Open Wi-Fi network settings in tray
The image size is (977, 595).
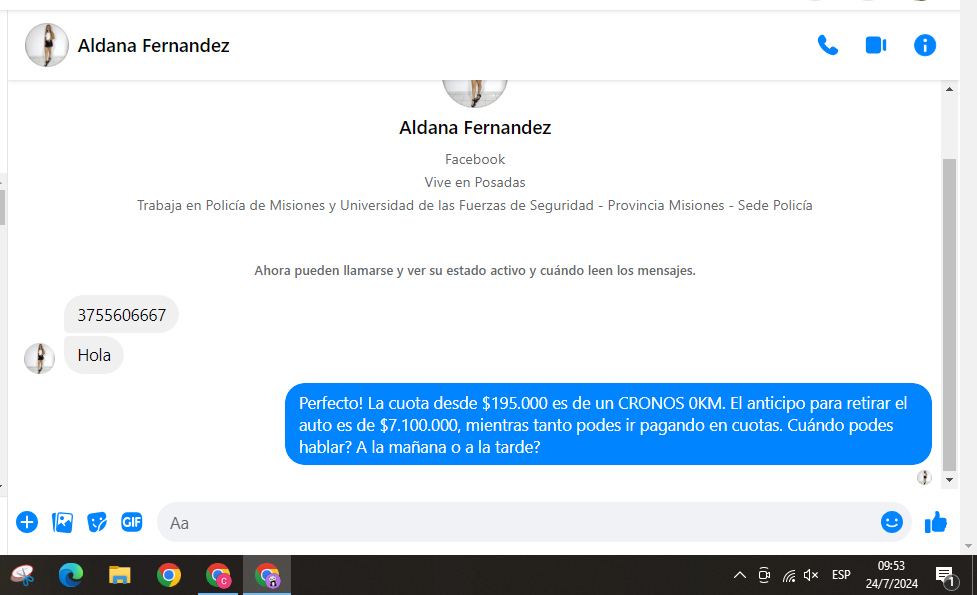tap(789, 576)
